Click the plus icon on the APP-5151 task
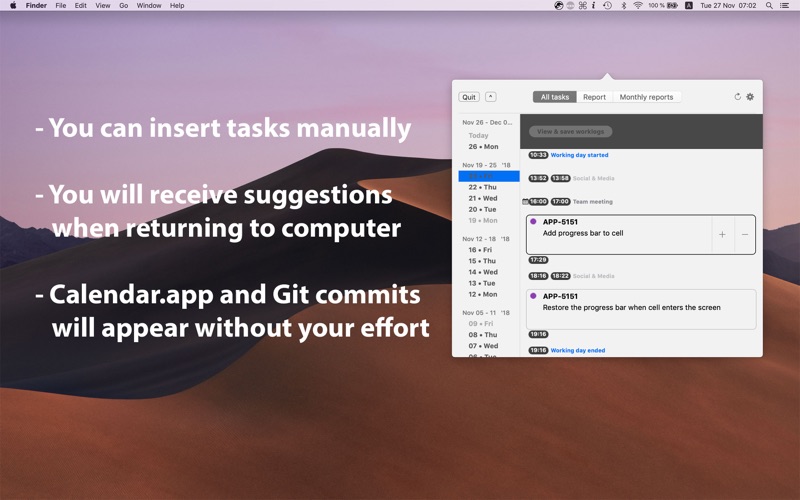 pos(722,235)
